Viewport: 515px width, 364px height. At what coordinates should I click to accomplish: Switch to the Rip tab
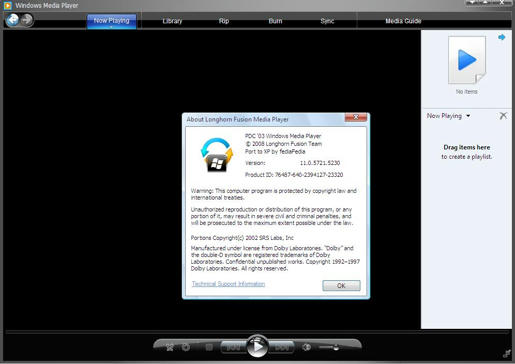pyautogui.click(x=224, y=21)
